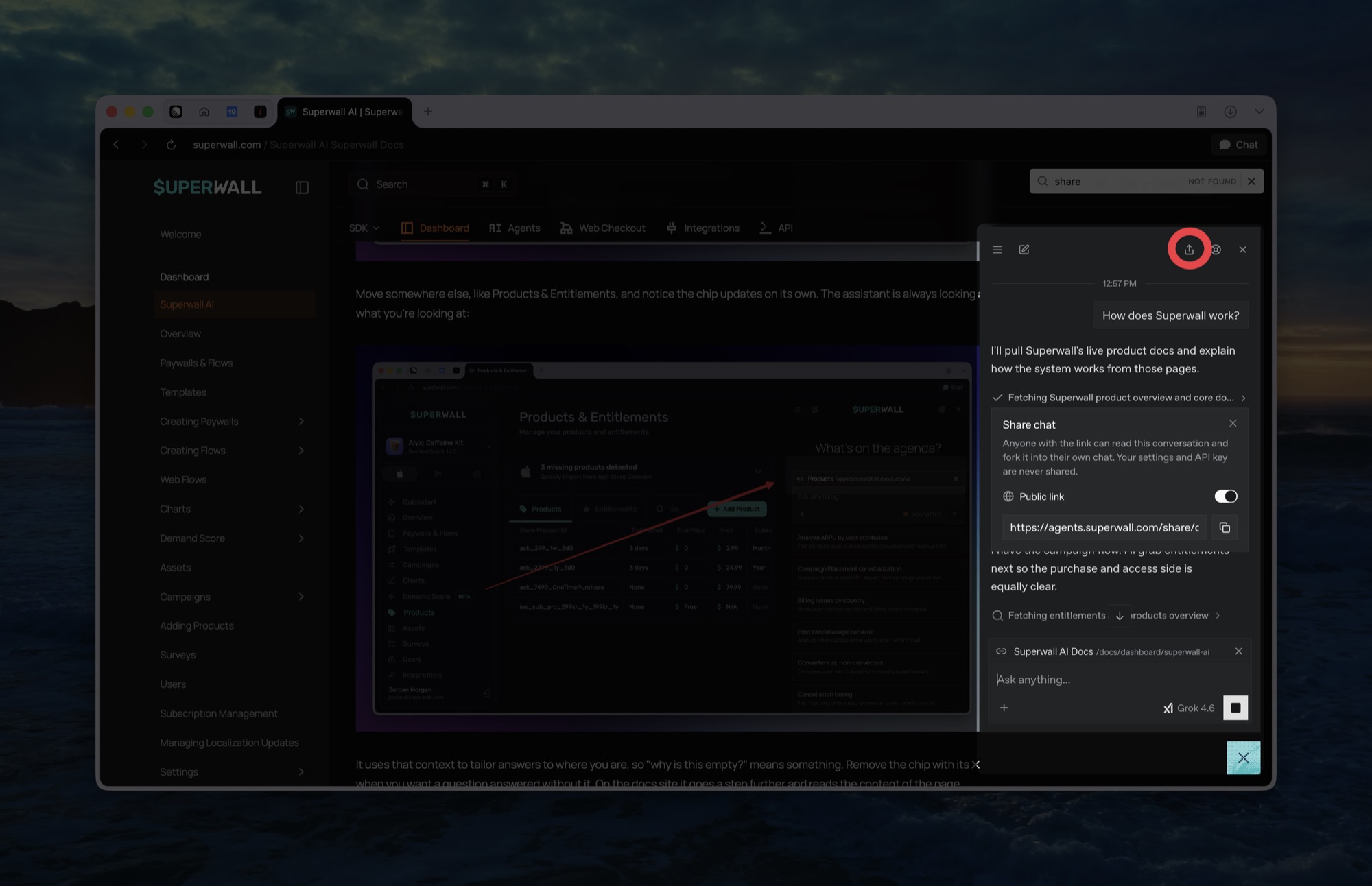Open the SDK dropdown
Screen dimensions: 1372x886
click(x=364, y=228)
